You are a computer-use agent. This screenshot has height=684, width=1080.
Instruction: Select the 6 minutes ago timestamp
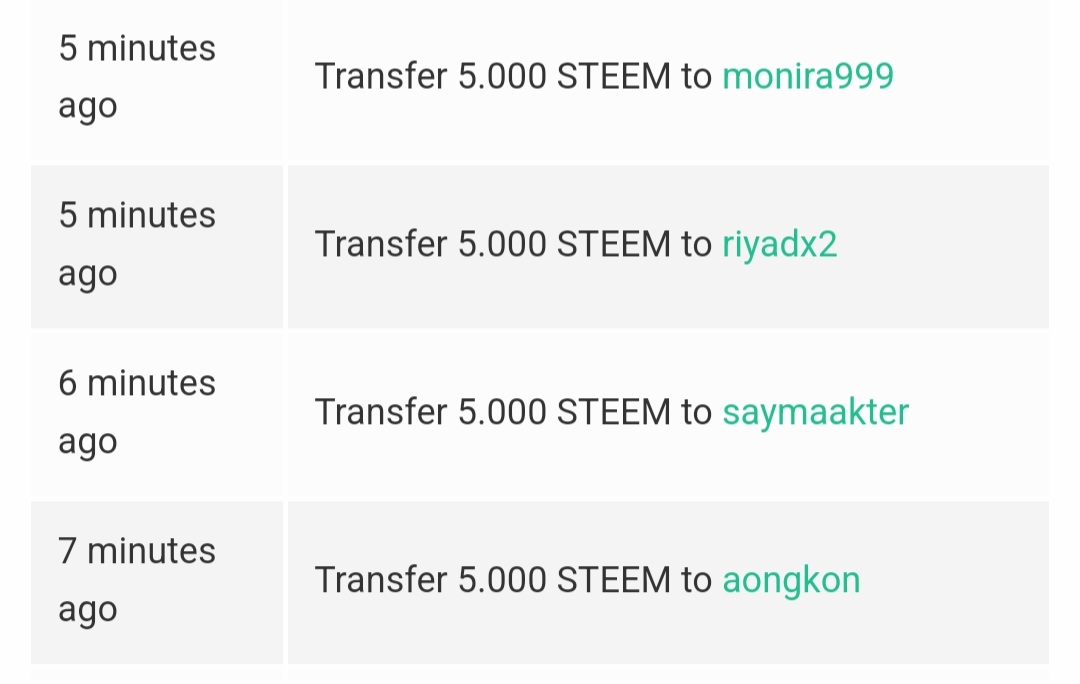coord(136,412)
